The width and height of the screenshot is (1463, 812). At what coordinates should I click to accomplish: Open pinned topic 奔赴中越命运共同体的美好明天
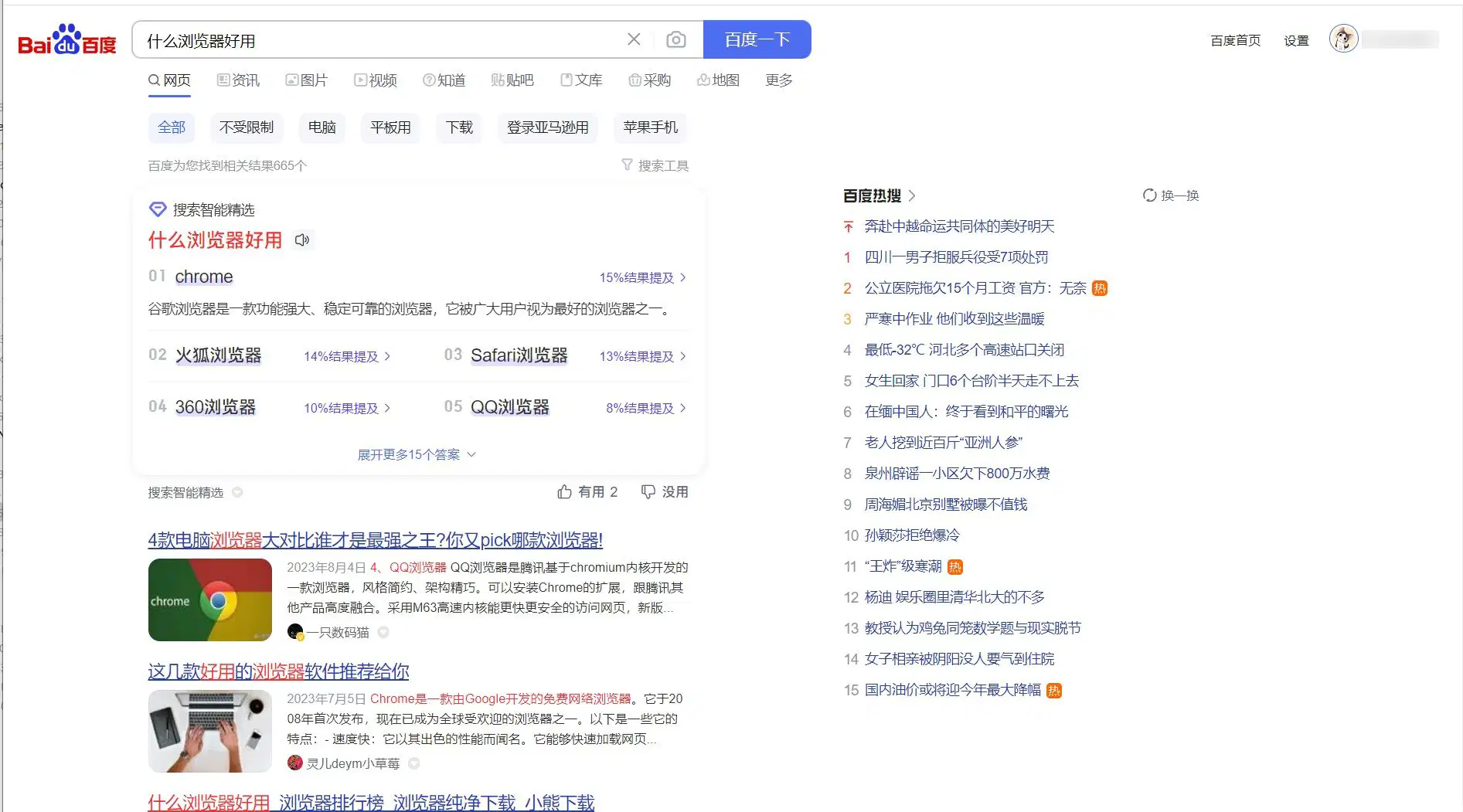pyautogui.click(x=959, y=226)
